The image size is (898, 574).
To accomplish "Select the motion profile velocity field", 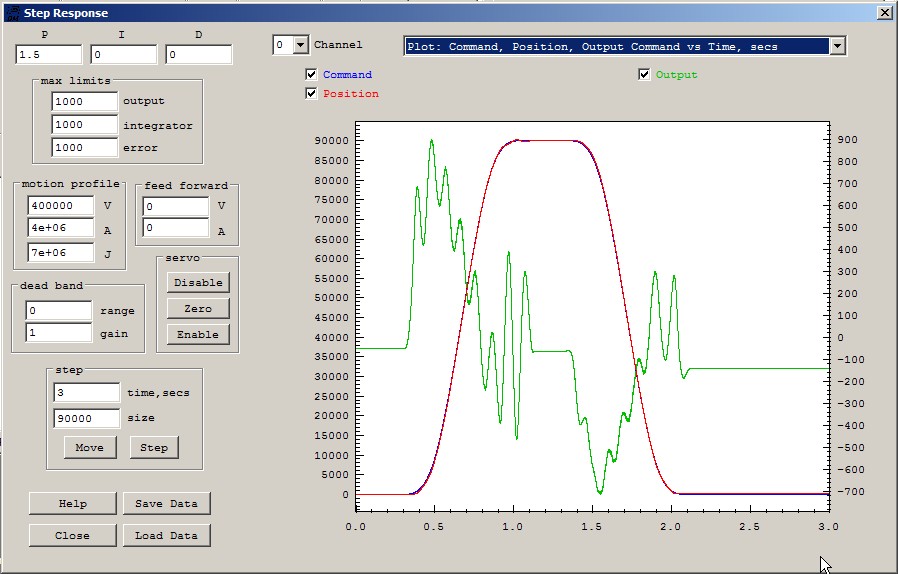I will [60, 205].
